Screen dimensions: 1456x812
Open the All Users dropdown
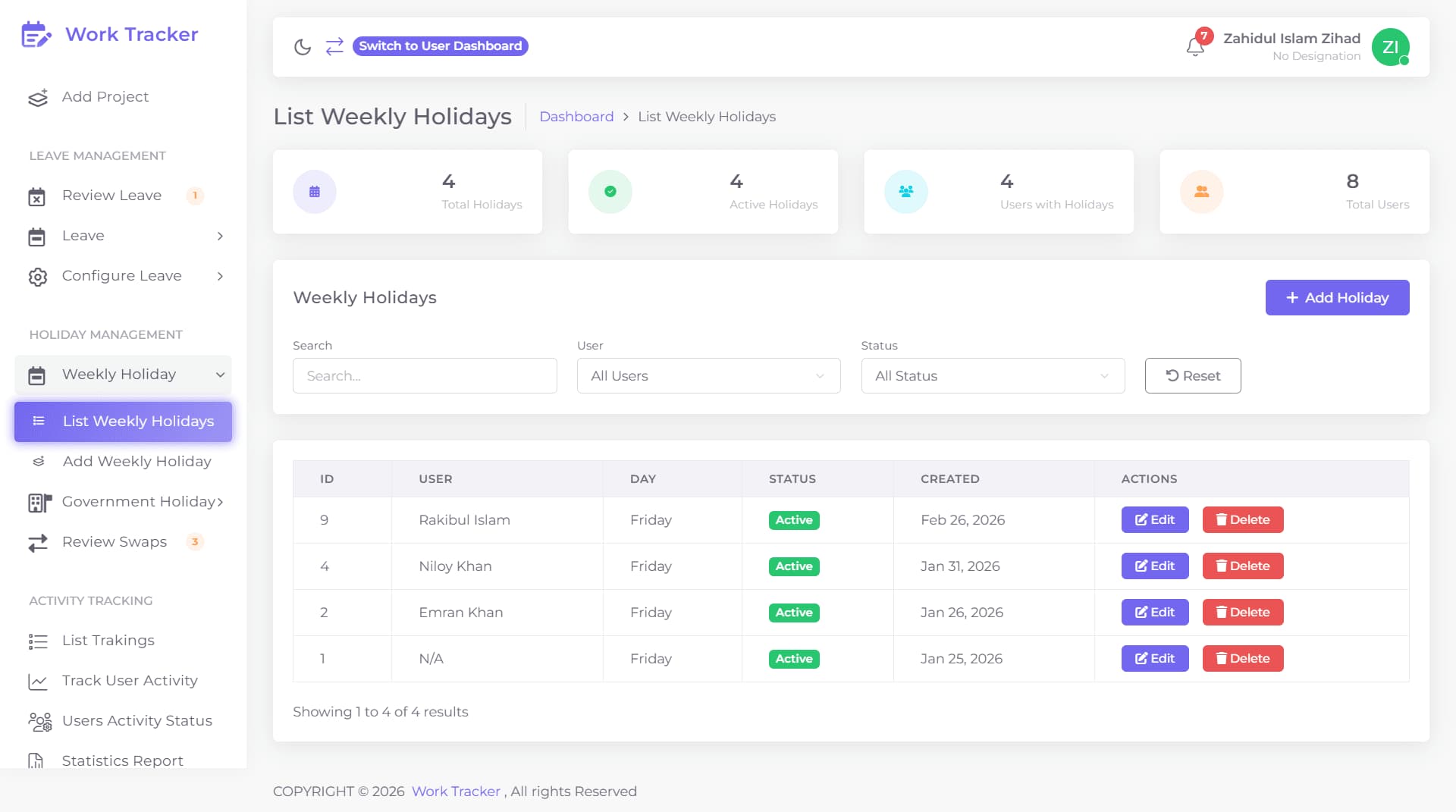pos(708,376)
